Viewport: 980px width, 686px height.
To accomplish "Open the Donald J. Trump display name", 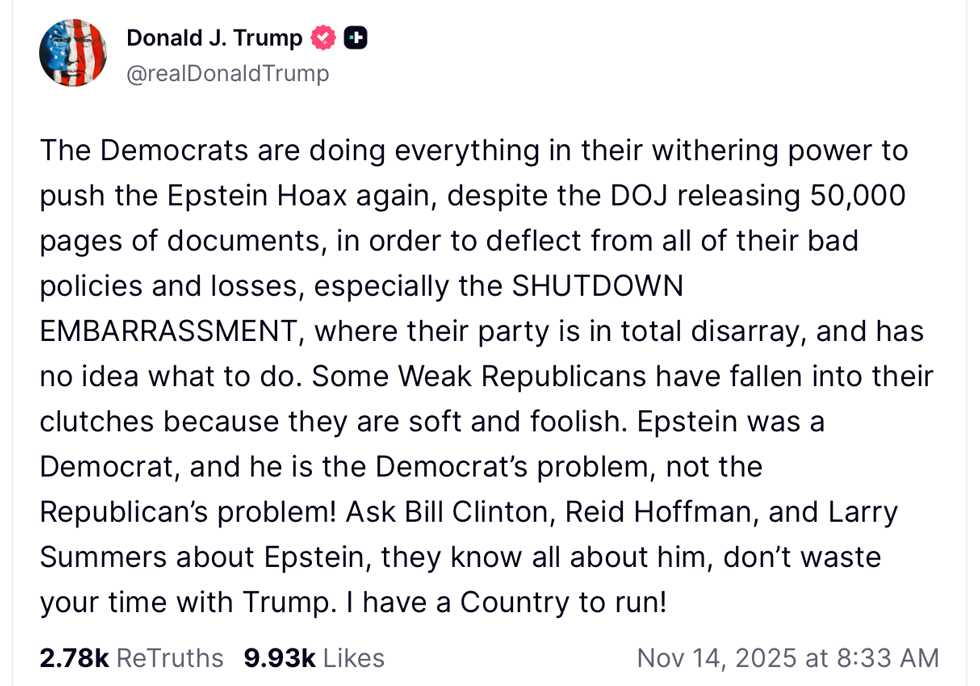I will click(214, 39).
